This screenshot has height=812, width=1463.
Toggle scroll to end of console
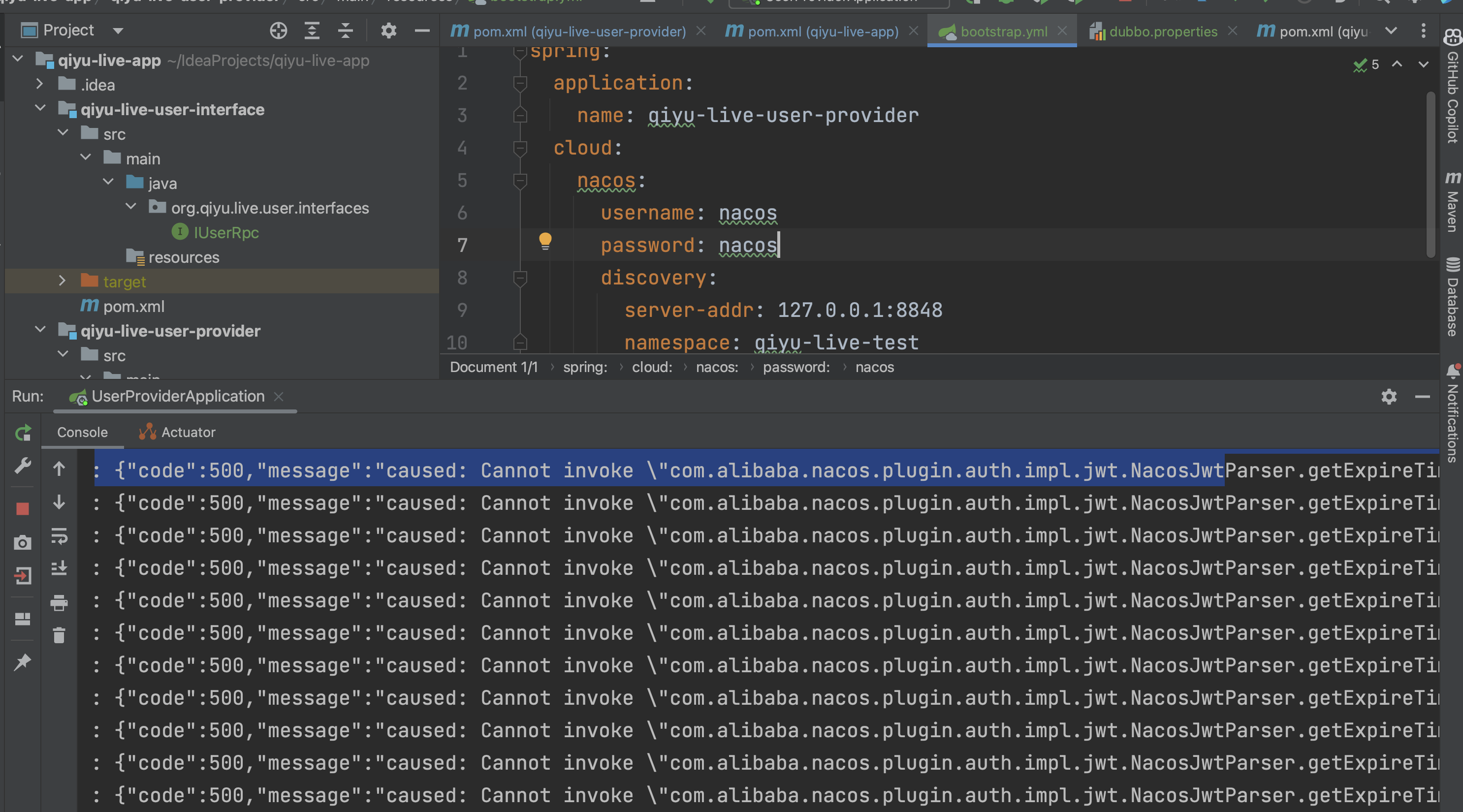click(x=59, y=568)
